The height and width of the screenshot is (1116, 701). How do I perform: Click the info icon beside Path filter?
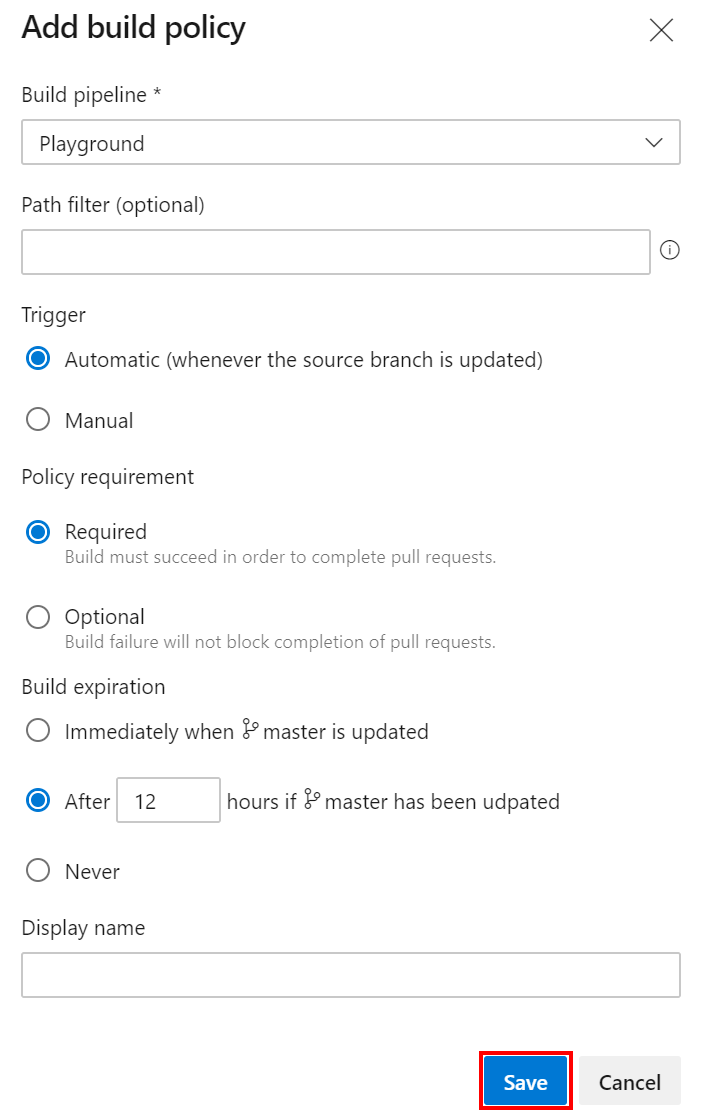point(670,251)
